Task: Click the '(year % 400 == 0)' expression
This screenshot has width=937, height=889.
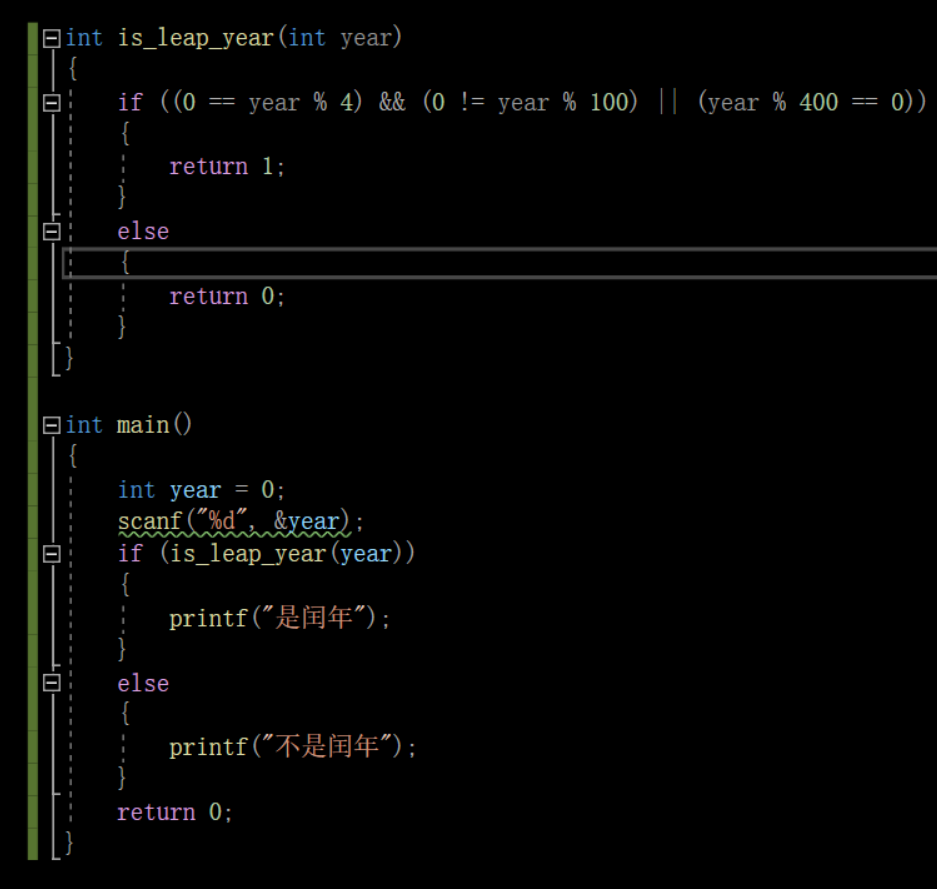Action: click(x=806, y=103)
